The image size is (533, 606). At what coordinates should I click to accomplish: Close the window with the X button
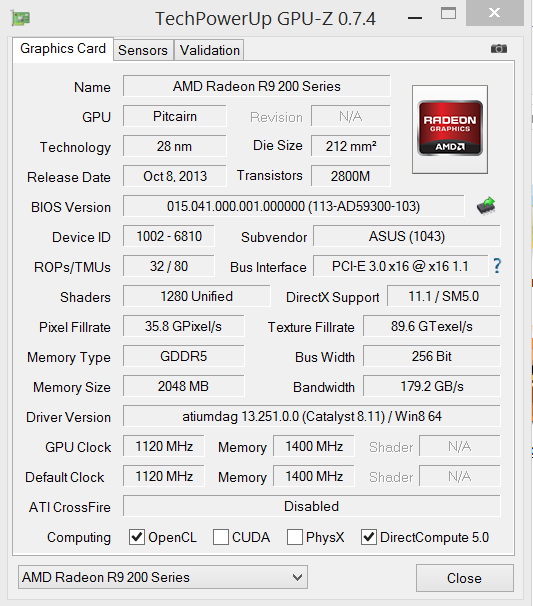[x=494, y=13]
